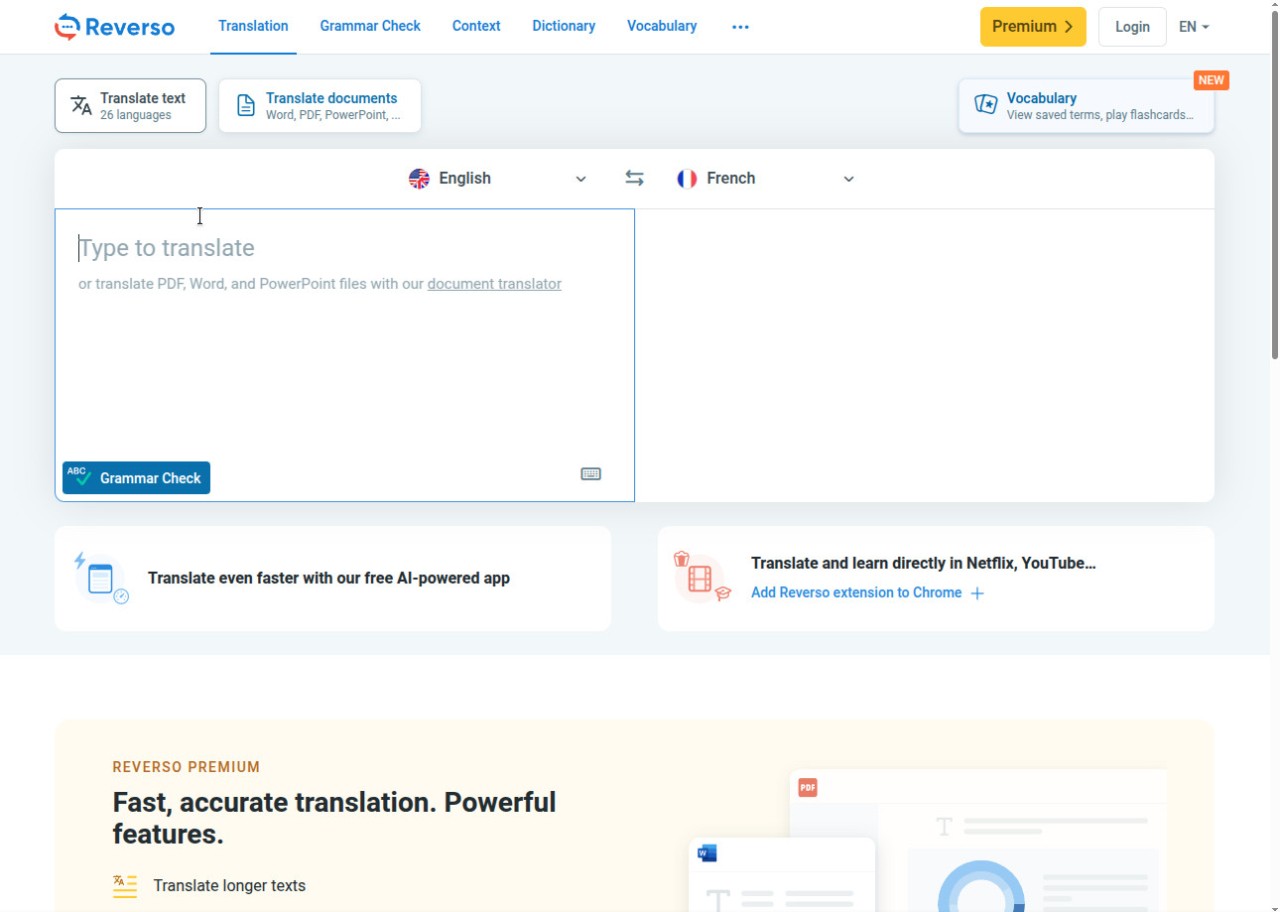Click the Netflix YouTube film icon
Screen dimensions: 1280x912
[x=701, y=578]
